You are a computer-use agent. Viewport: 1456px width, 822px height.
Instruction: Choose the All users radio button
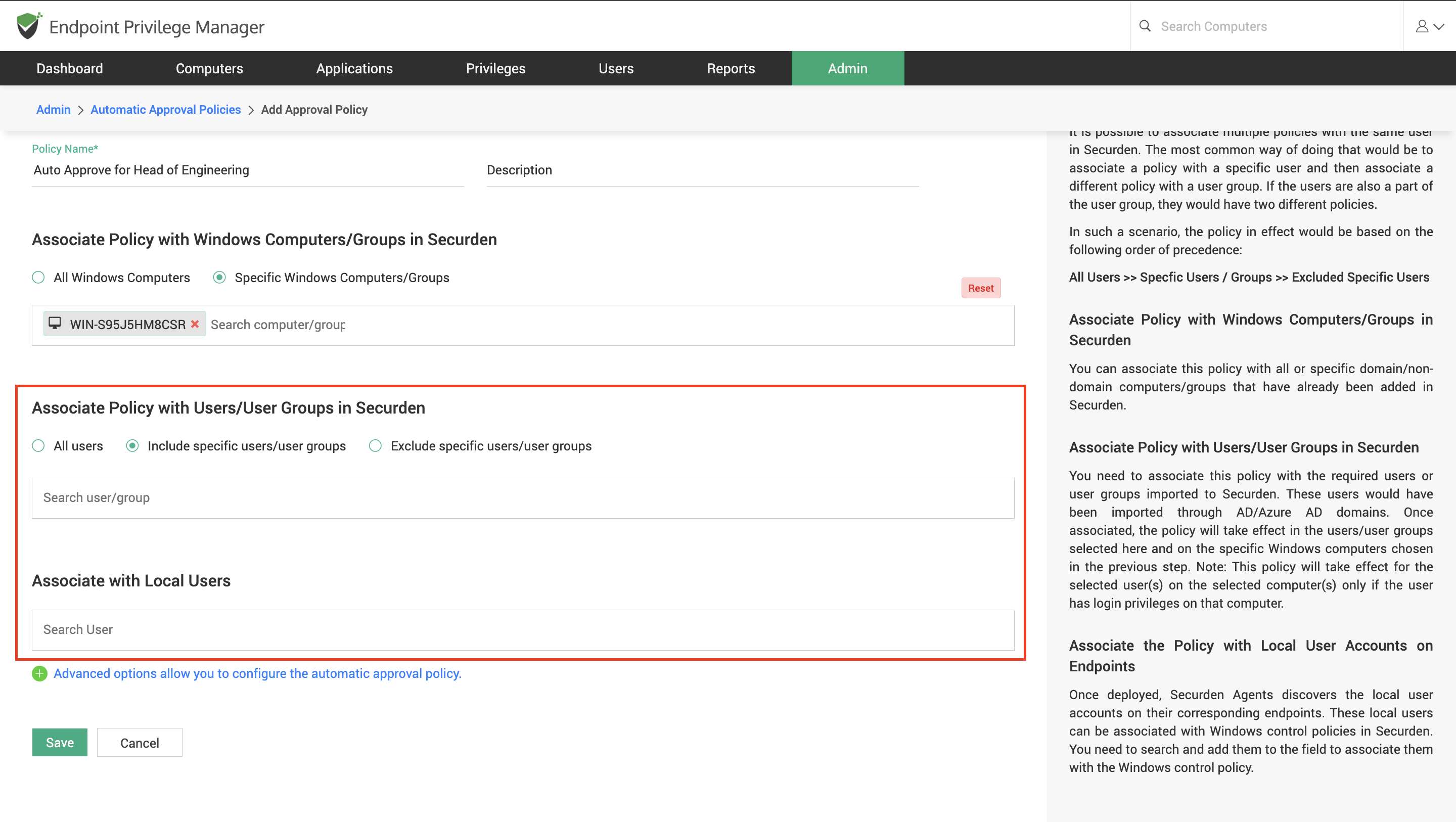38,446
